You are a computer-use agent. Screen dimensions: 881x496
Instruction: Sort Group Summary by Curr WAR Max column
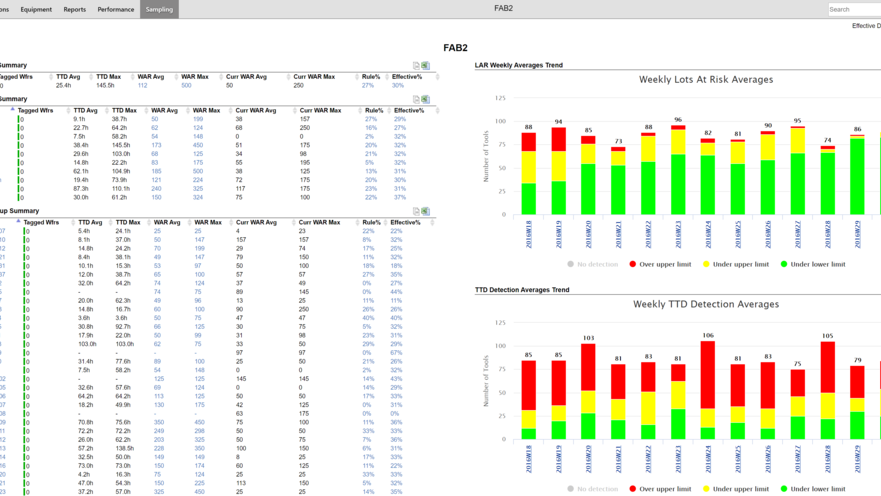tap(319, 222)
